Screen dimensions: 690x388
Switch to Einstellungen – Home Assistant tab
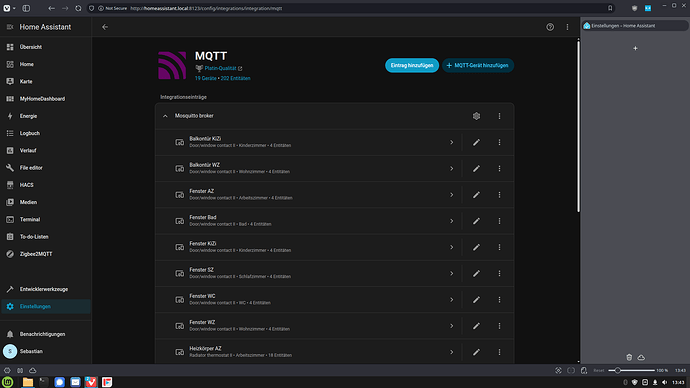coord(635,26)
